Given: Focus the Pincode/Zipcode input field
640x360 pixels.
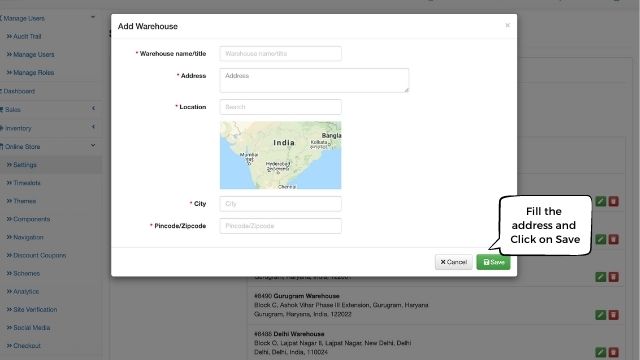Looking at the screenshot, I should pyautogui.click(x=280, y=226).
